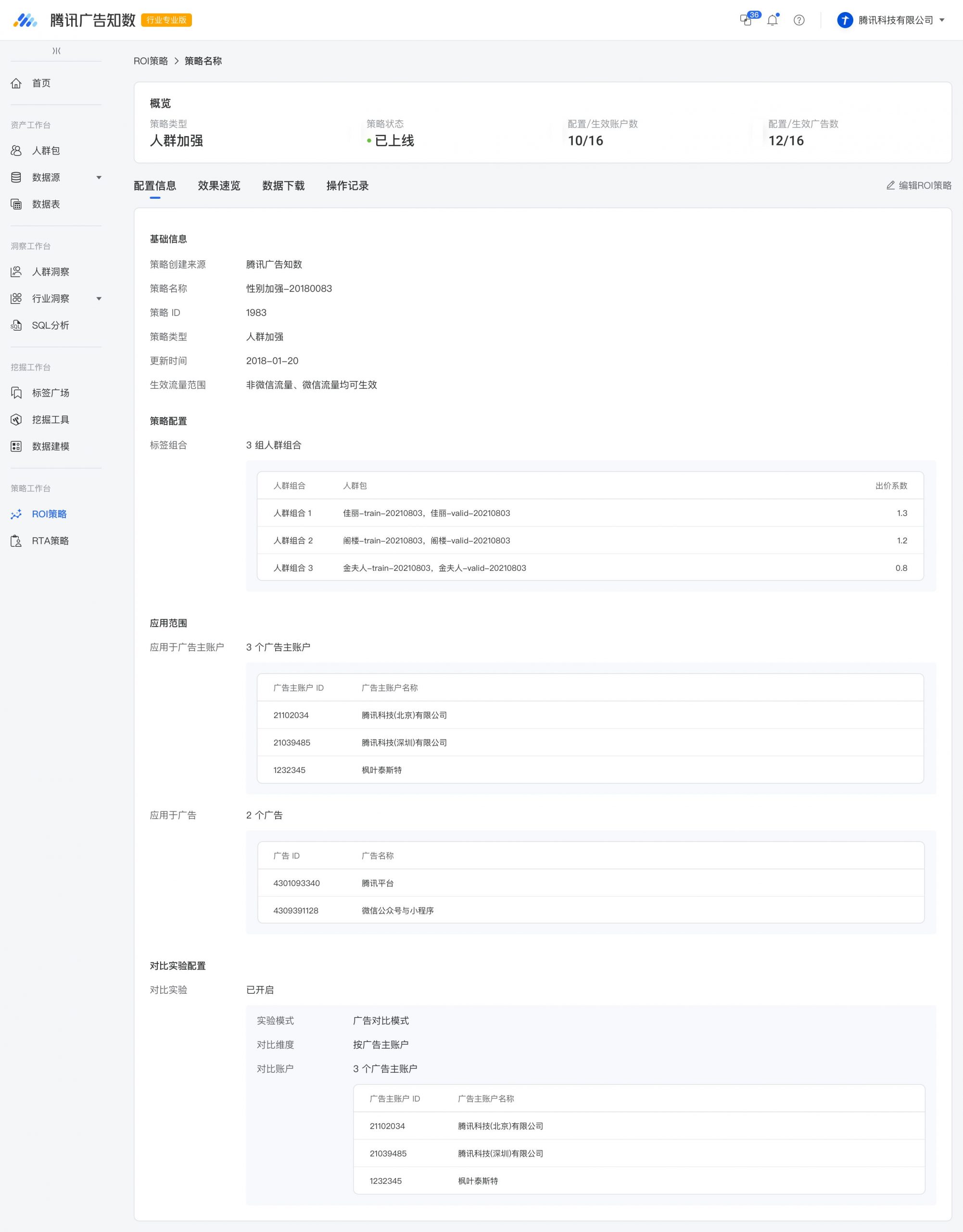Open 挖掘工具 in the sidebar
Viewport: 963px width, 1232px height.
(51, 420)
